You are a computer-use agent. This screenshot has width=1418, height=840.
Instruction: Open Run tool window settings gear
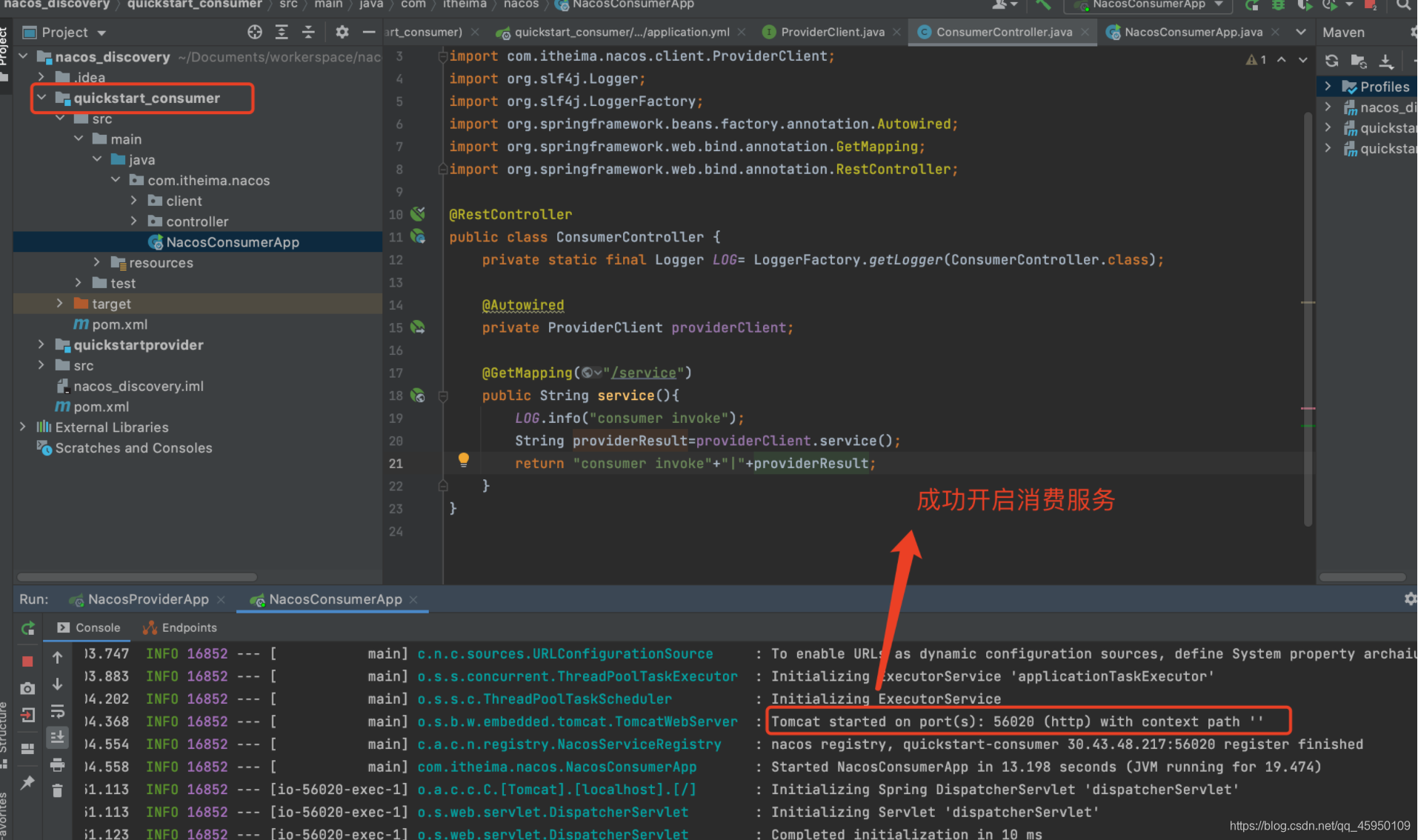coord(1410,599)
